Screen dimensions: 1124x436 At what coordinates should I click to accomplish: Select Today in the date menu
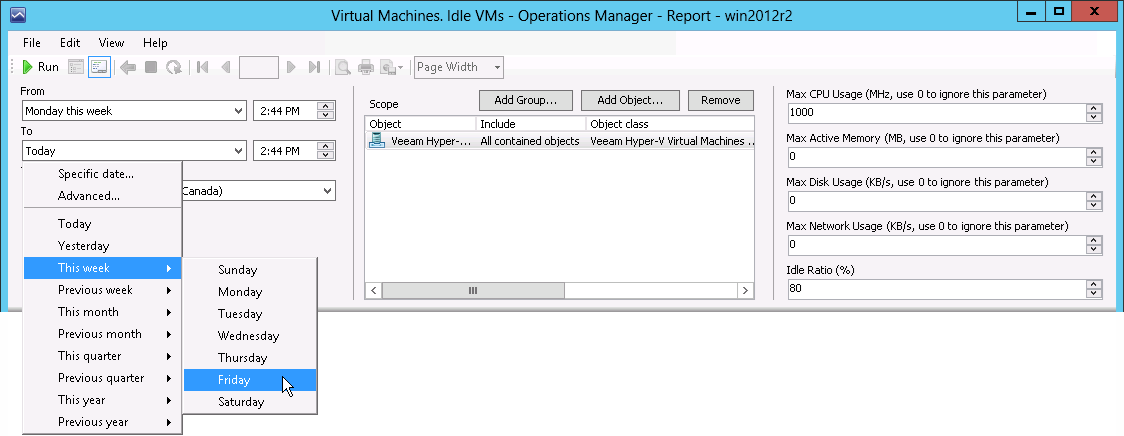coord(103,224)
